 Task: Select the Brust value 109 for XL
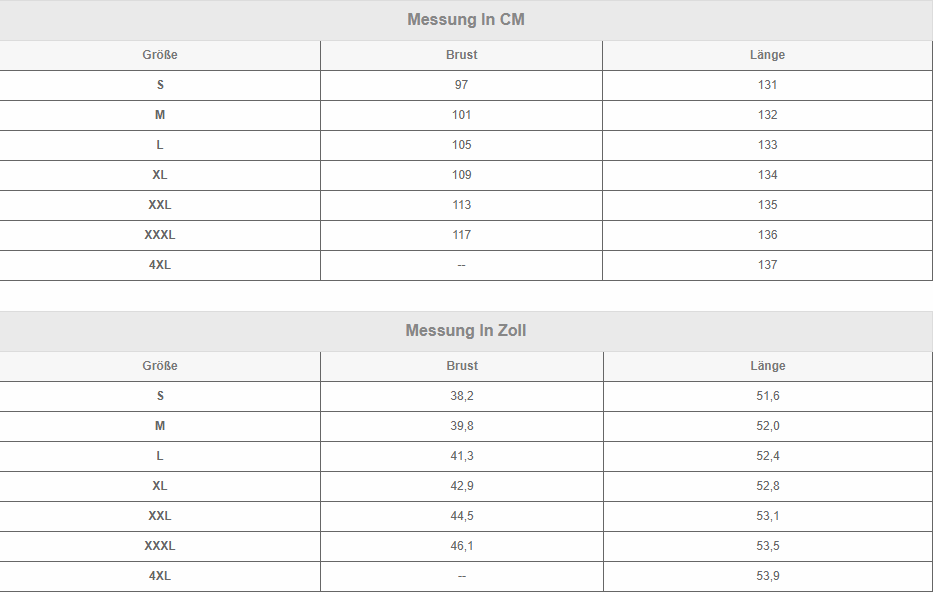461,175
